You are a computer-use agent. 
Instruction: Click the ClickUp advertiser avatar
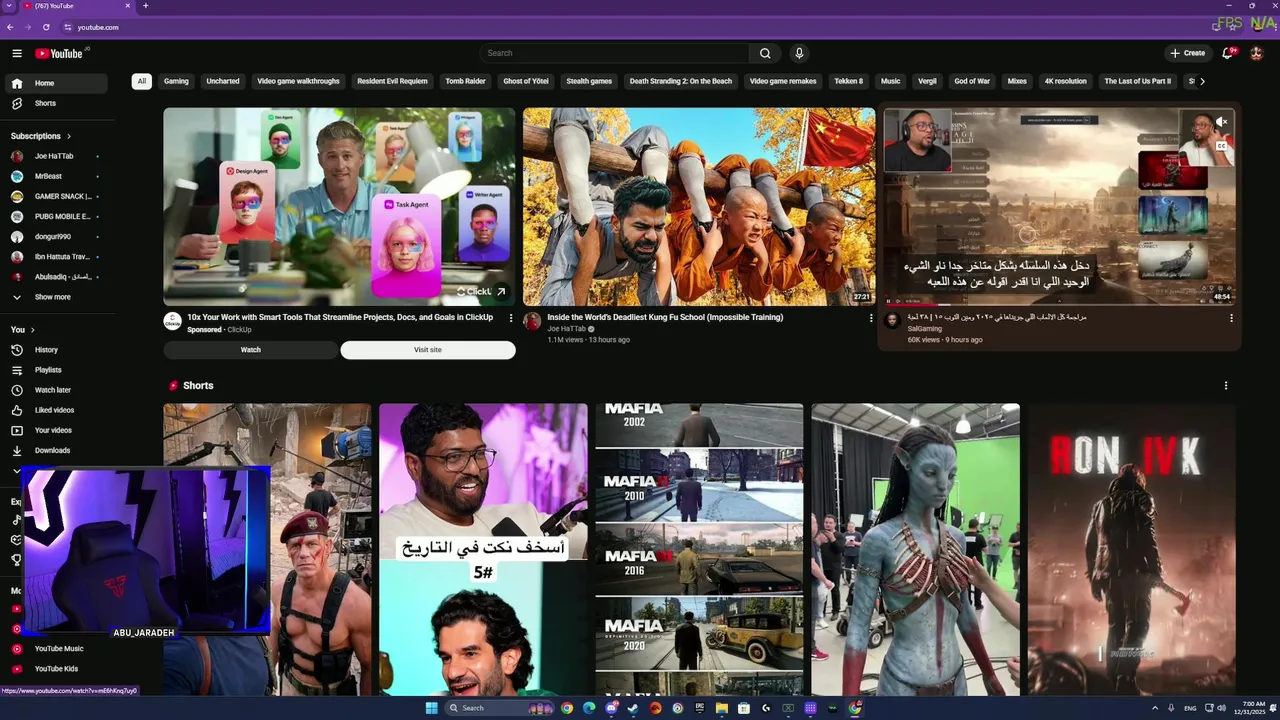pyautogui.click(x=172, y=321)
